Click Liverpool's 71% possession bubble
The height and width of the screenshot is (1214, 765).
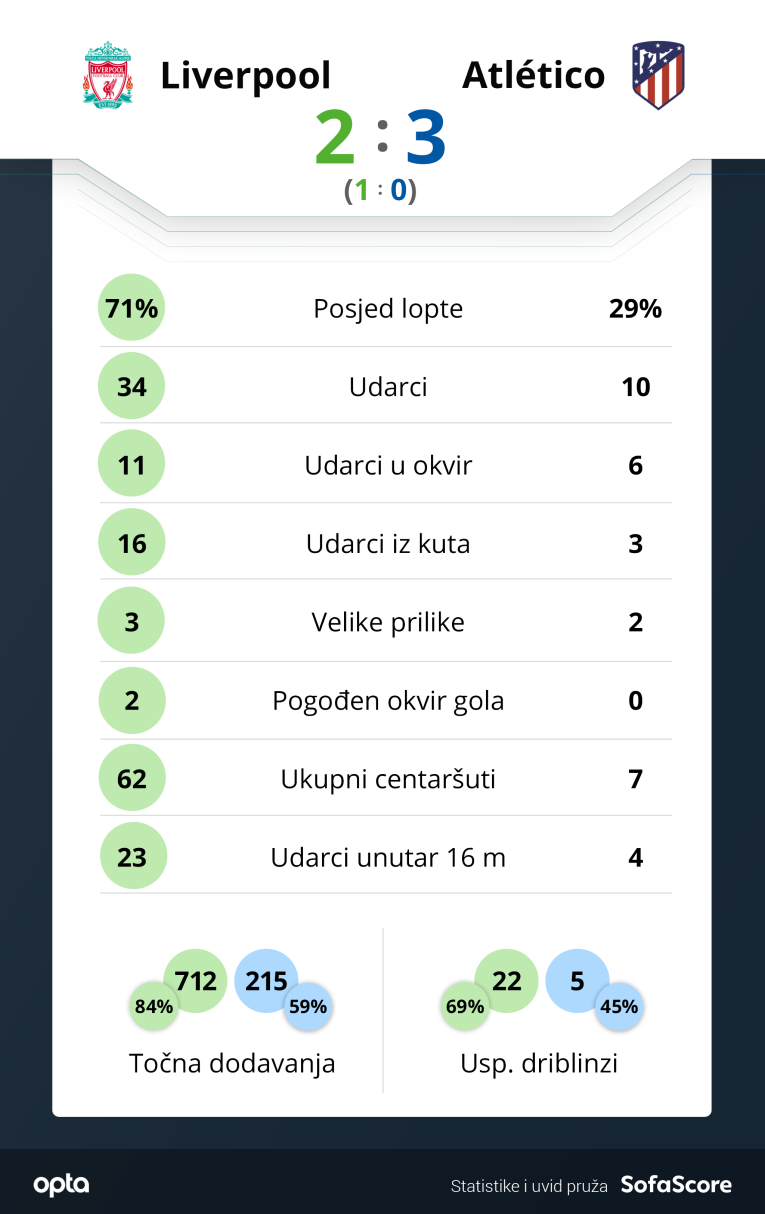tap(132, 308)
